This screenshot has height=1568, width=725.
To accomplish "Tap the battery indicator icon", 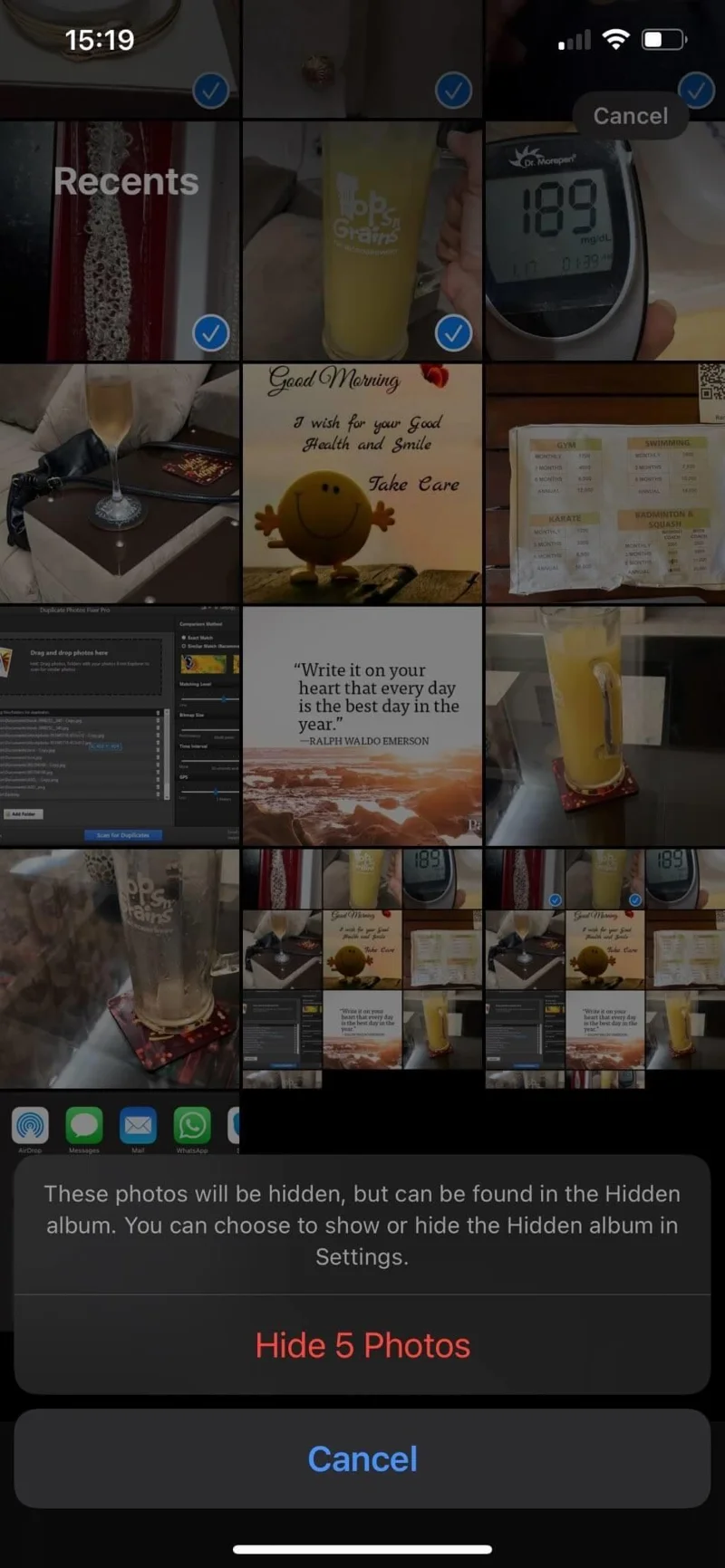I will (x=664, y=40).
